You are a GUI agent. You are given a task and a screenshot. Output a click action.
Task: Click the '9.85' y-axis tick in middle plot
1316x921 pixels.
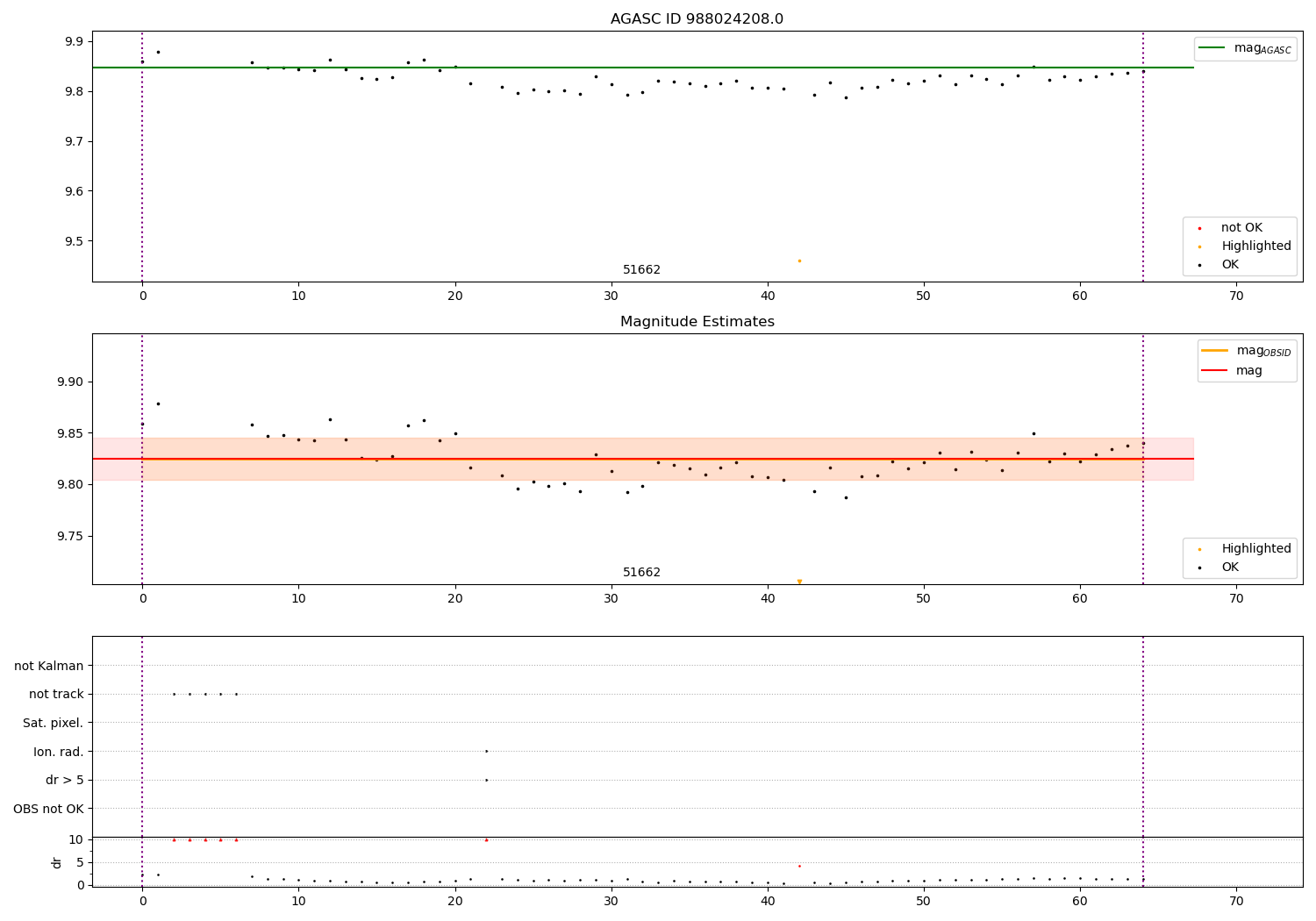(x=69, y=433)
